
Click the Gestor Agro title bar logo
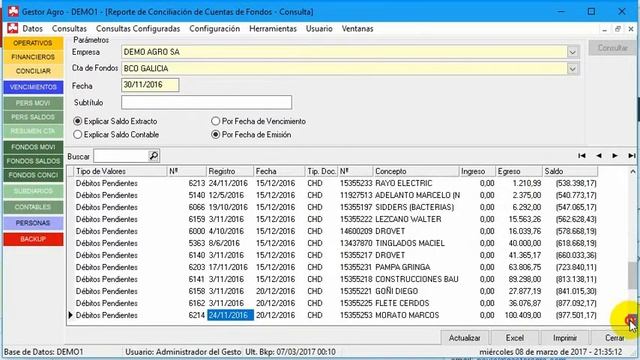pyautogui.click(x=13, y=11)
